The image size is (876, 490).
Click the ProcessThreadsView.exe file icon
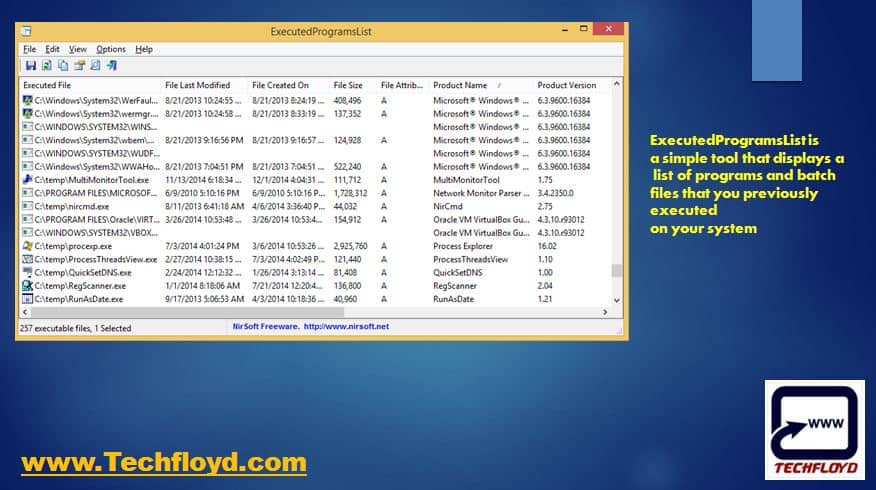point(27,259)
